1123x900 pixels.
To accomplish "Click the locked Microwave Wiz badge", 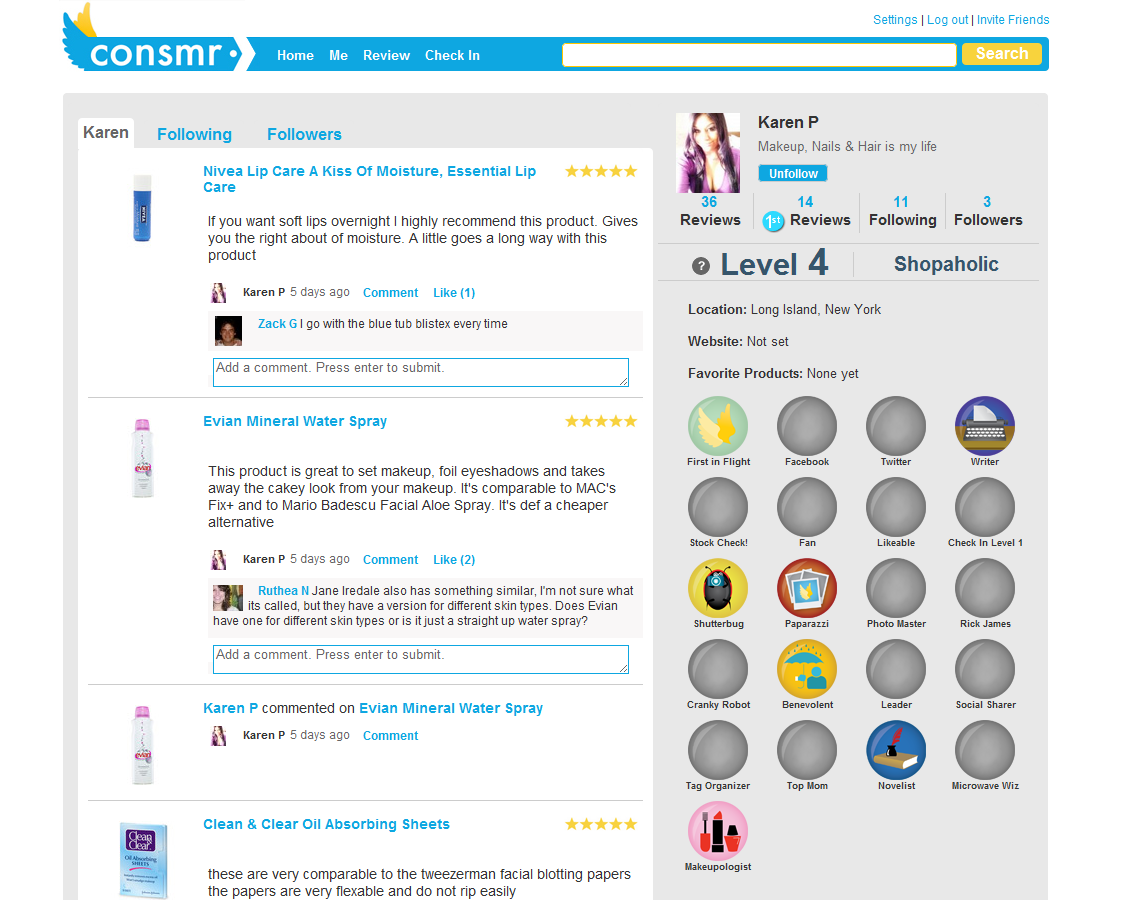I will click(985, 750).
